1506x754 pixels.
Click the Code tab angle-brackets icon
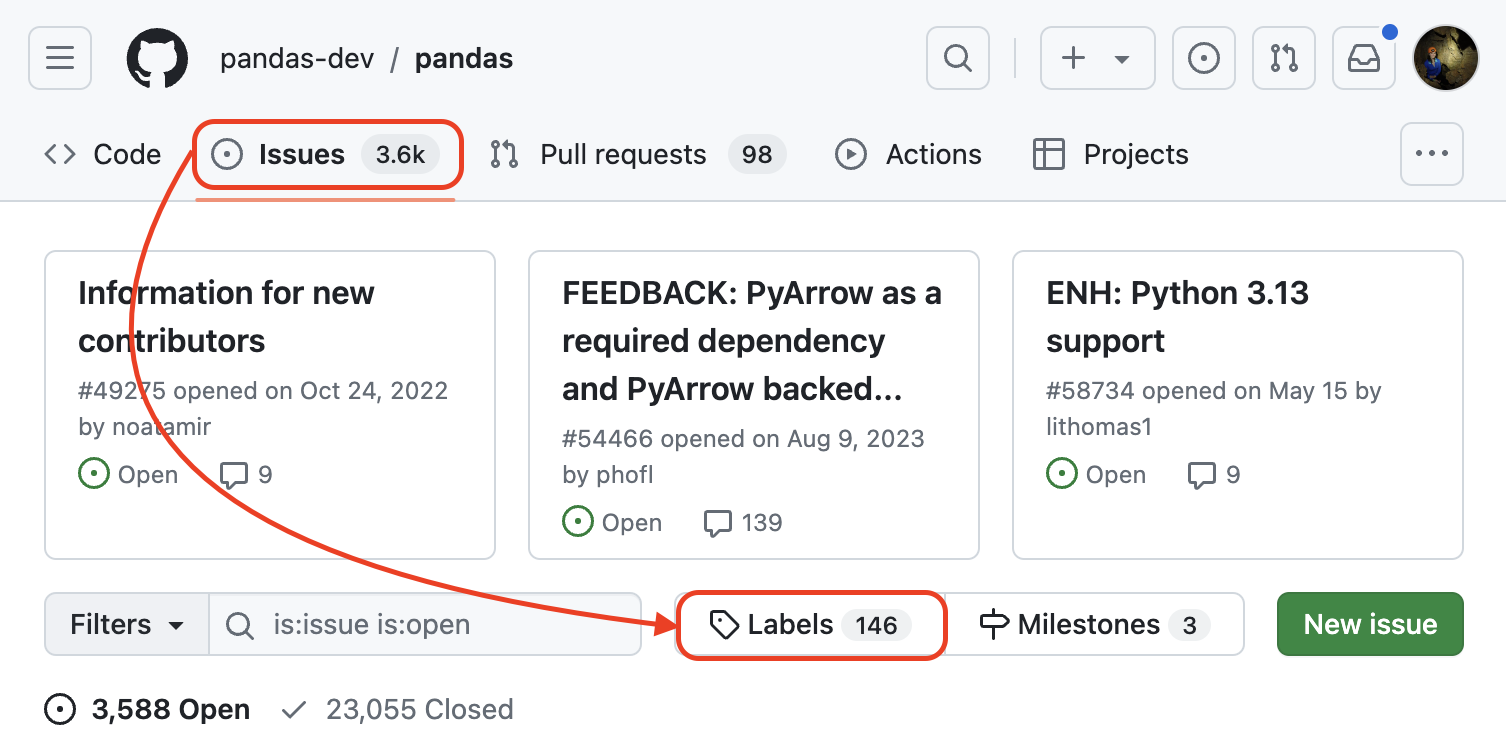[x=60, y=154]
